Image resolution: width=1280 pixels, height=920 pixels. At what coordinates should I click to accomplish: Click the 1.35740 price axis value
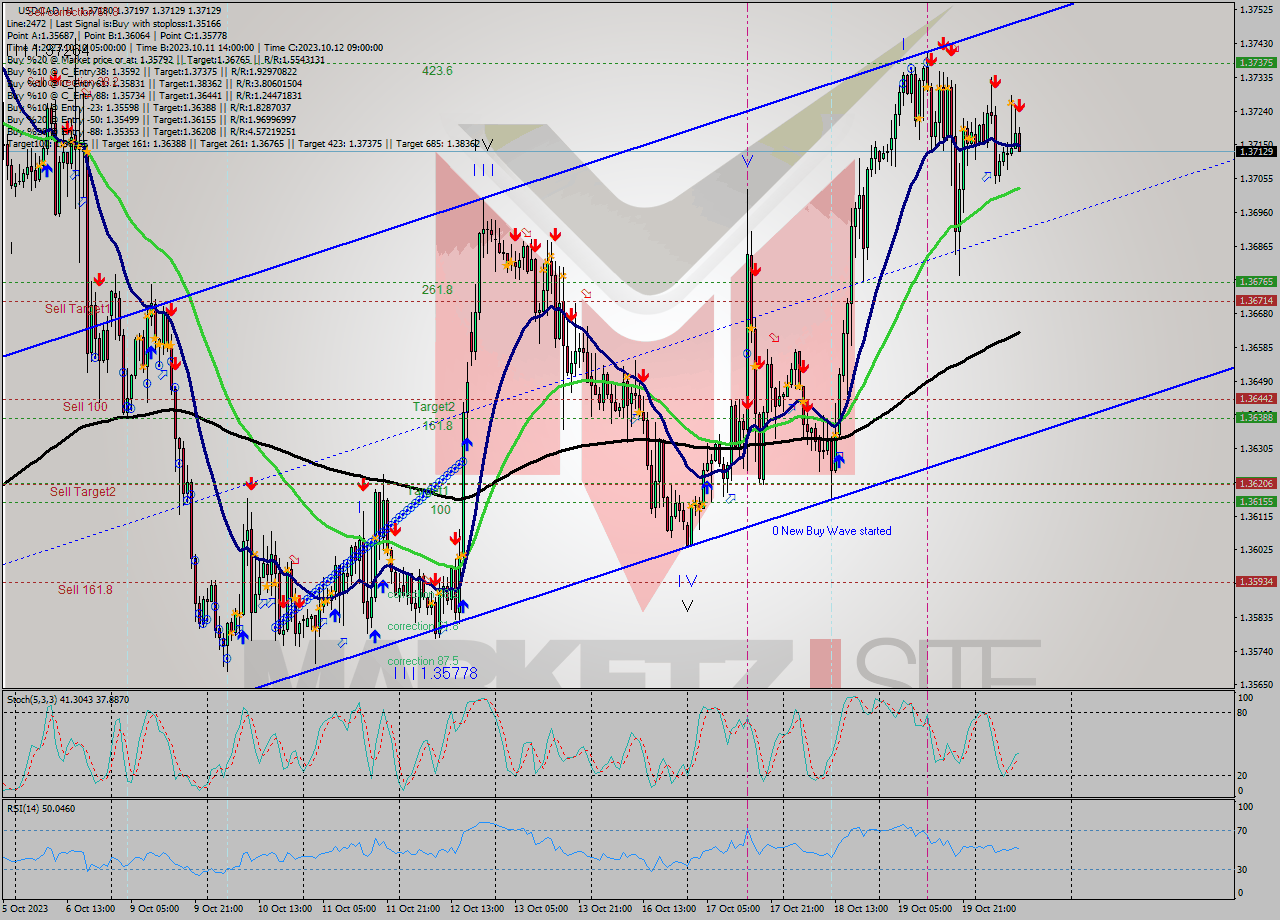coord(1256,651)
